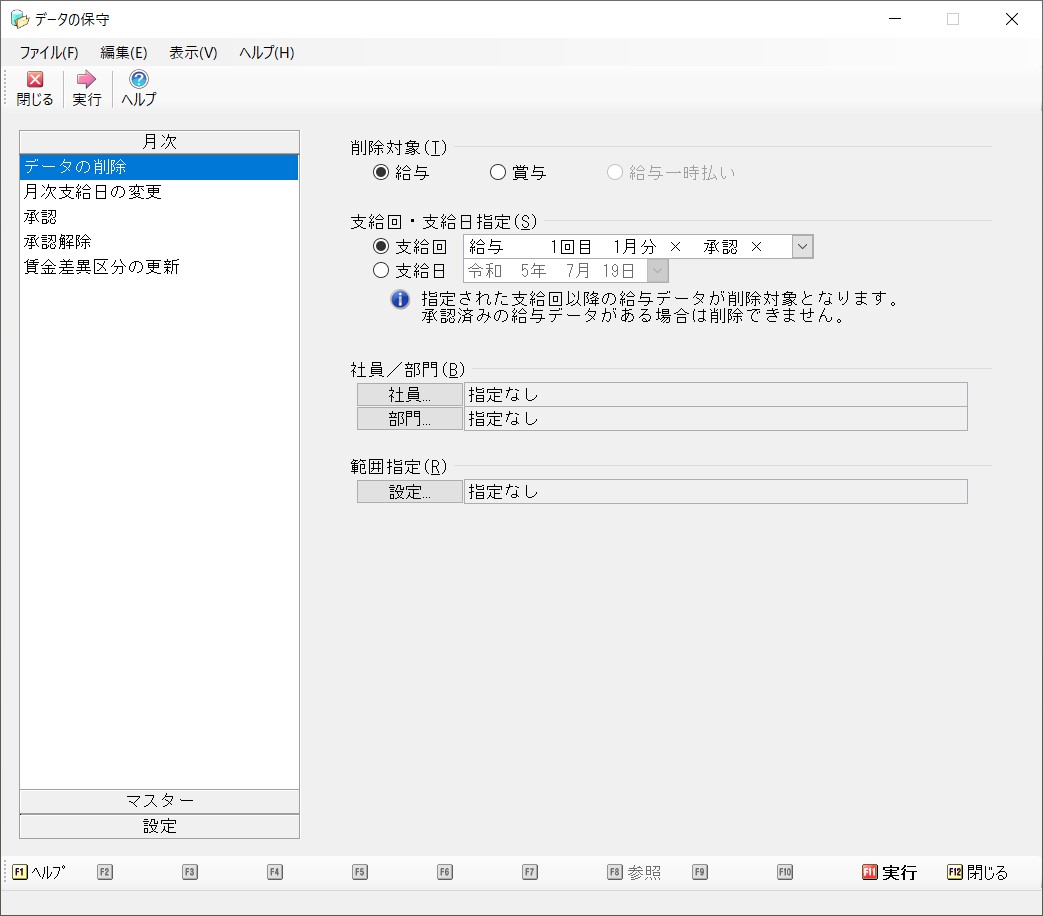
Task: Expand the マスター section in sidebar
Action: click(160, 801)
